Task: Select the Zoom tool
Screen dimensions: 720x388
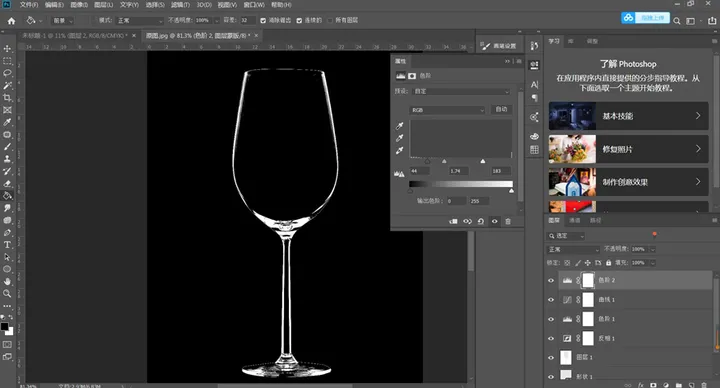Action: (7, 294)
